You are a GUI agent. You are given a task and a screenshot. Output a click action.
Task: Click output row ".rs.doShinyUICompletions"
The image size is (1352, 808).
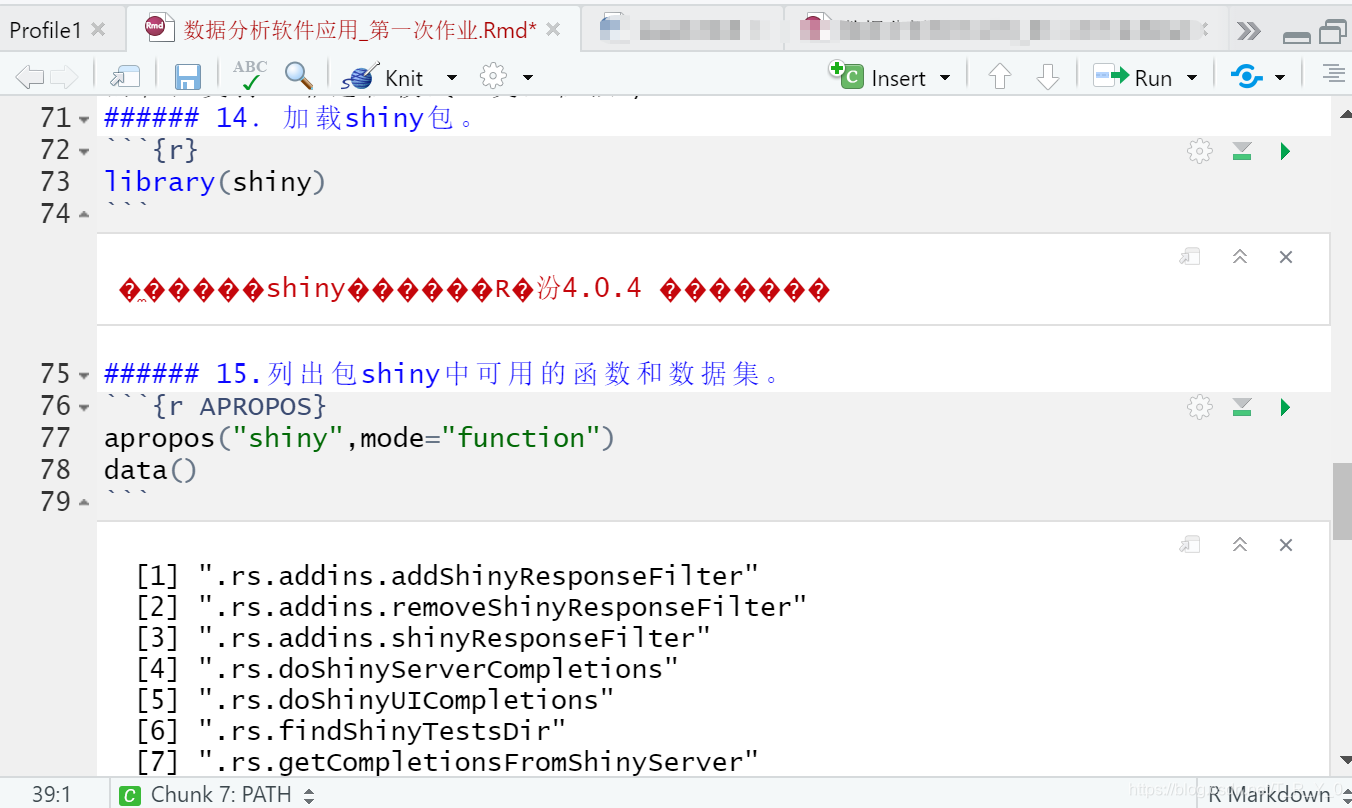click(375, 700)
